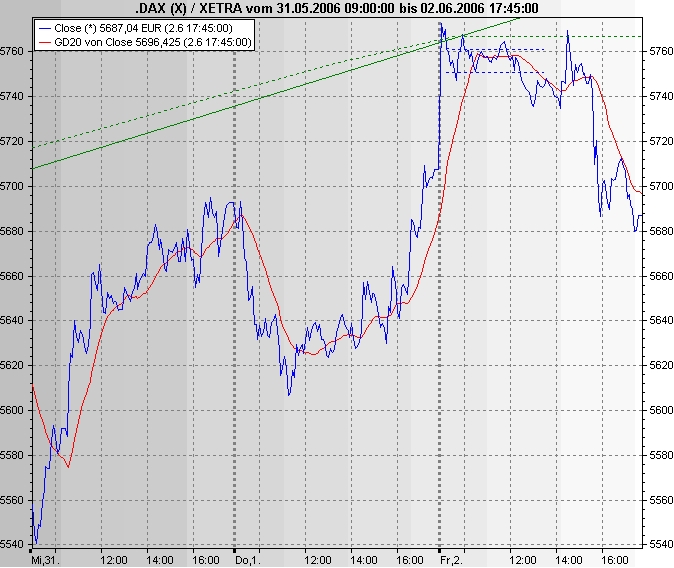Viewport: 674px width, 568px height.
Task: Click the Fr,2. date axis label
Action: (451, 560)
